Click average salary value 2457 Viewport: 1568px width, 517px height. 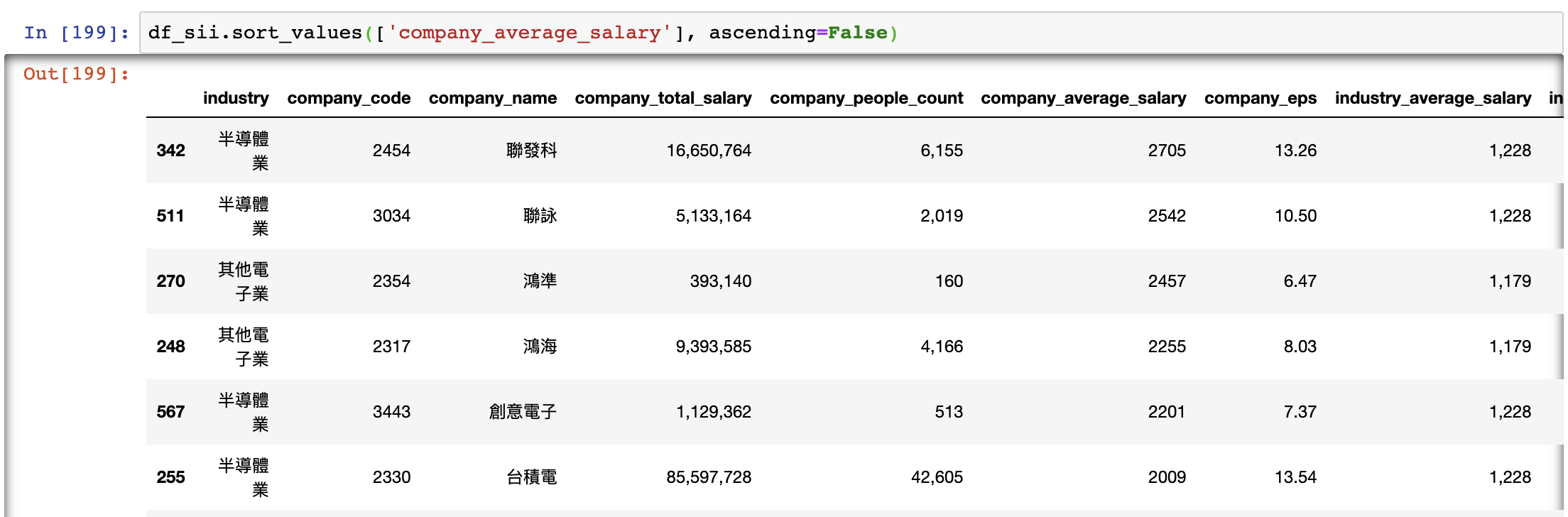click(x=1167, y=281)
